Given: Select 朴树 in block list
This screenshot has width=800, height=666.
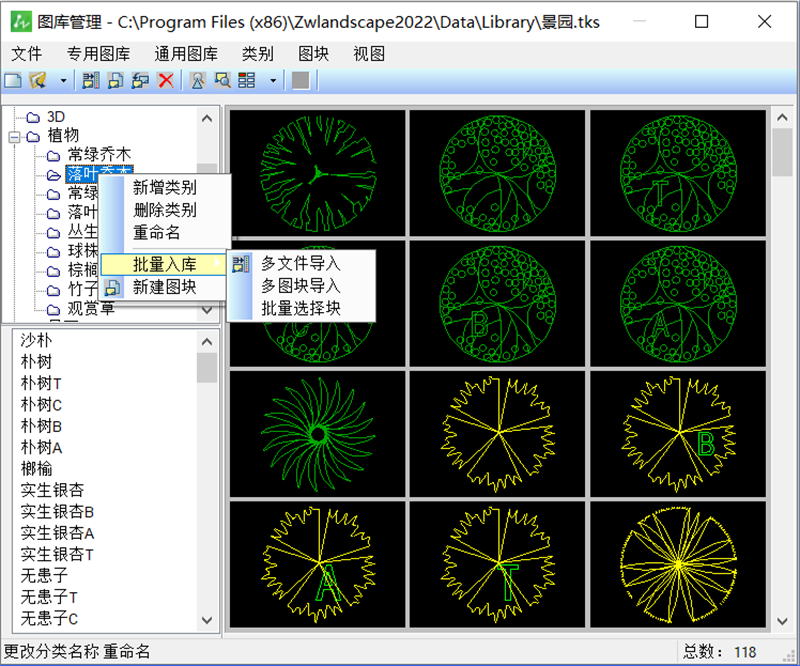Looking at the screenshot, I should click(x=36, y=361).
